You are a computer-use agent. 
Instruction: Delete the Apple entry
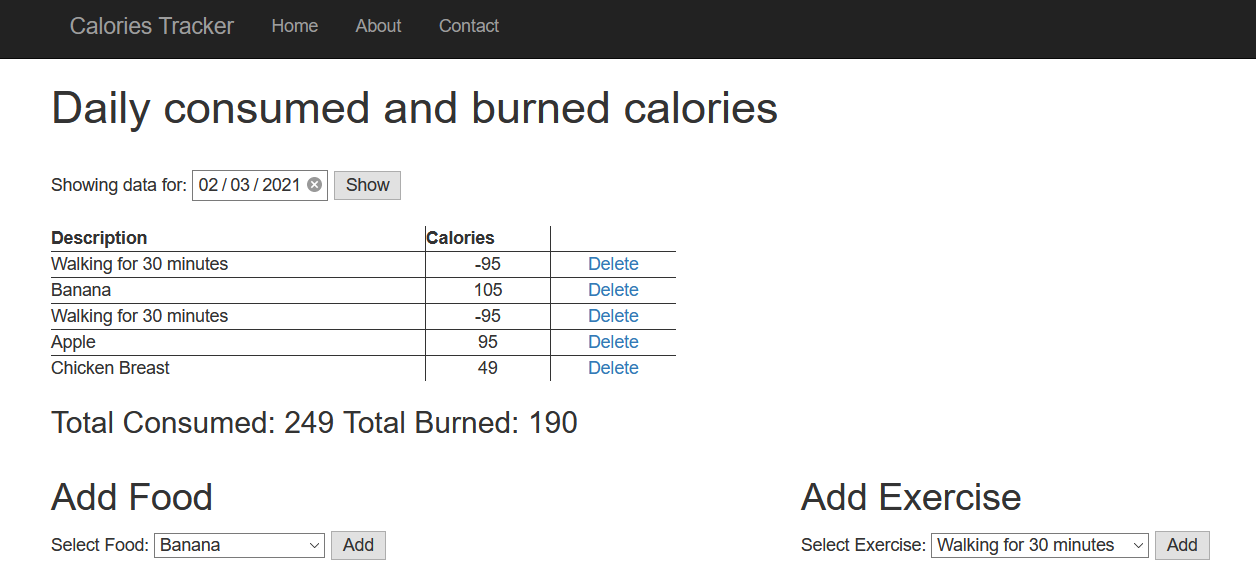coord(613,342)
